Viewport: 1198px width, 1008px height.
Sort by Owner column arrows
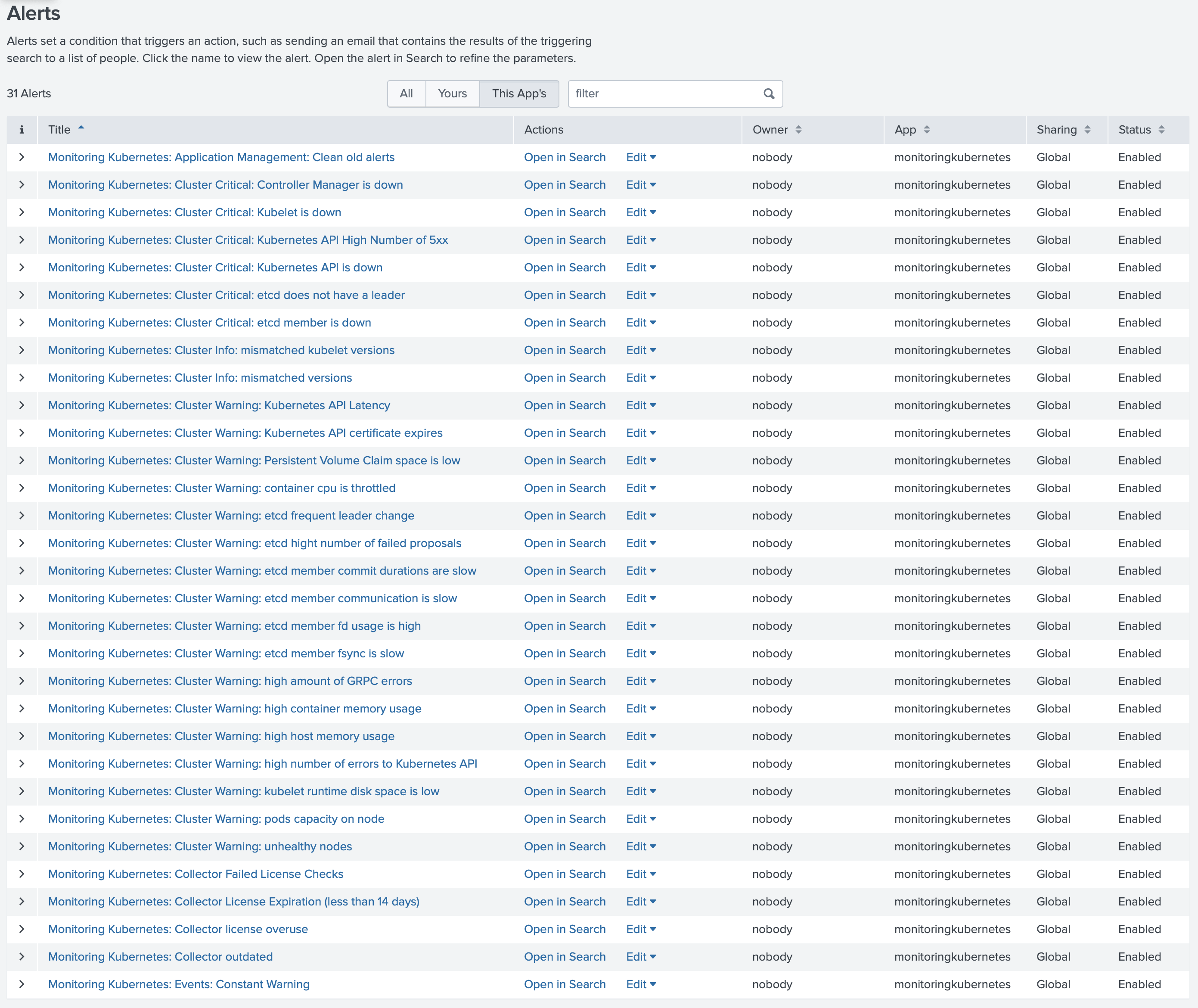798,130
